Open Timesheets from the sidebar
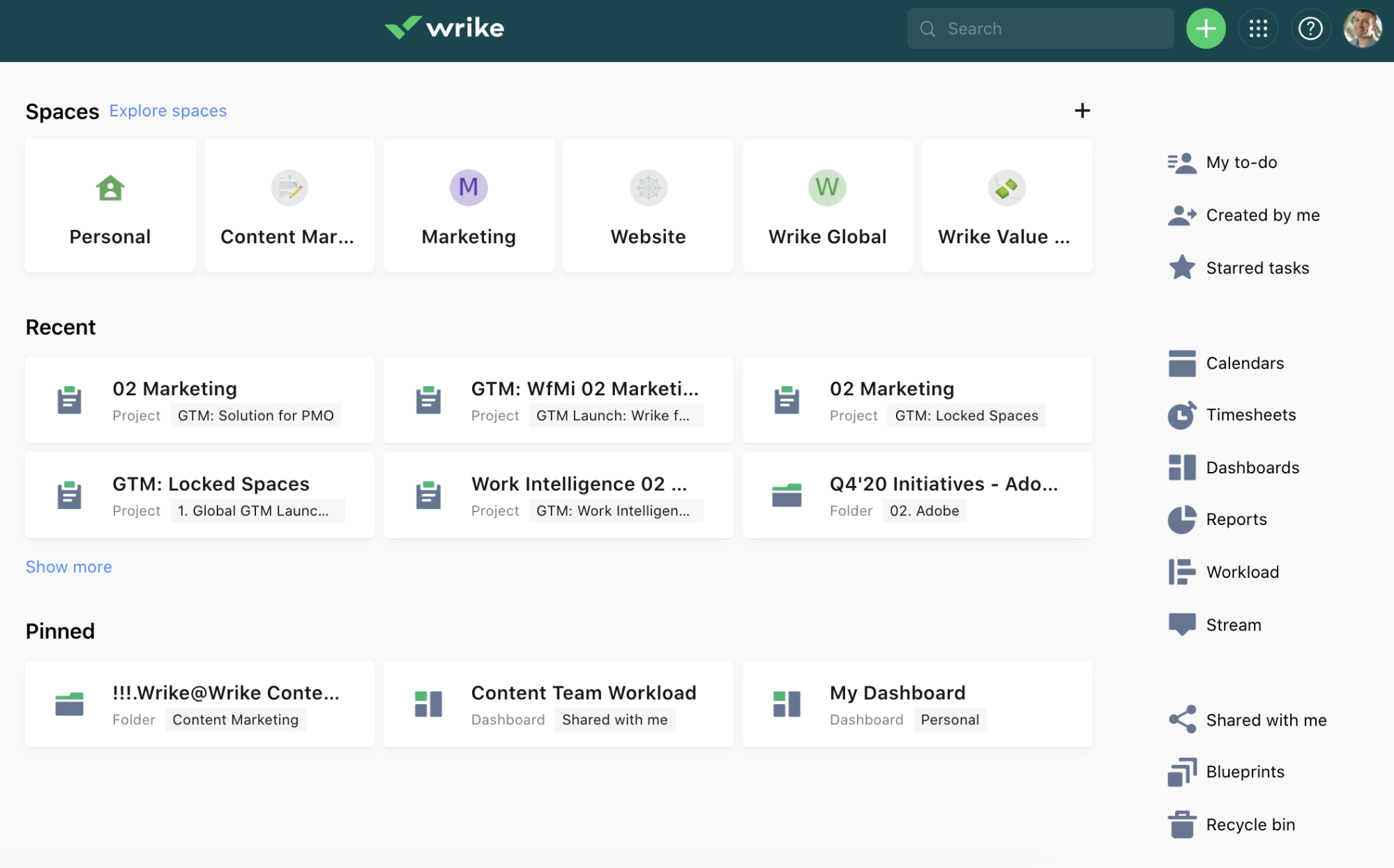 point(1250,415)
